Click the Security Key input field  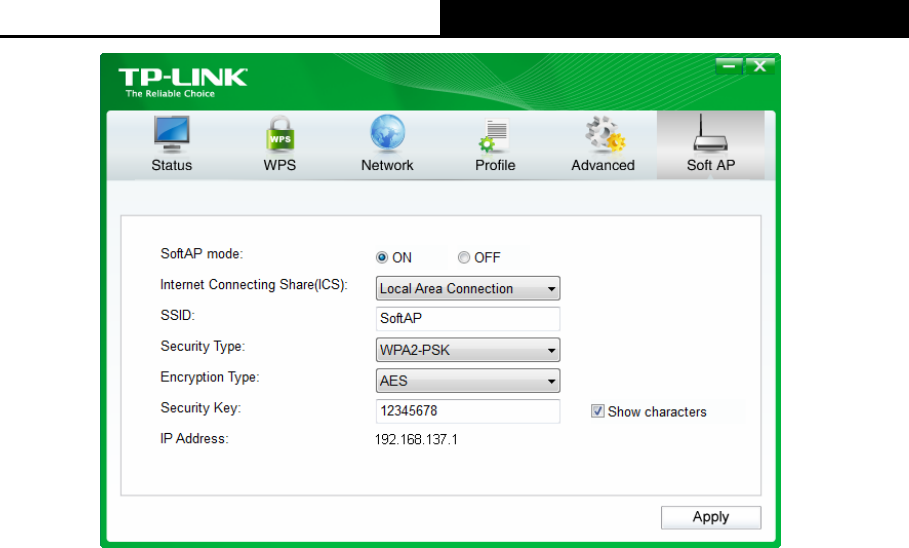point(468,411)
